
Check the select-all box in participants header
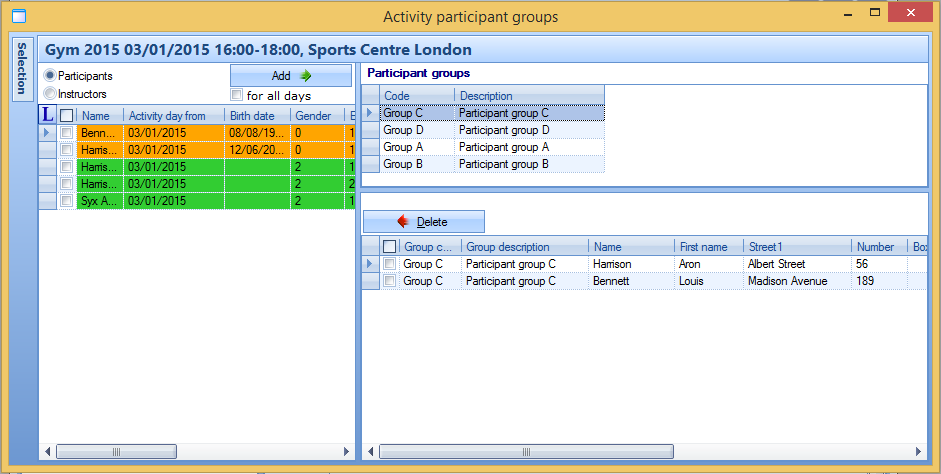[x=67, y=115]
